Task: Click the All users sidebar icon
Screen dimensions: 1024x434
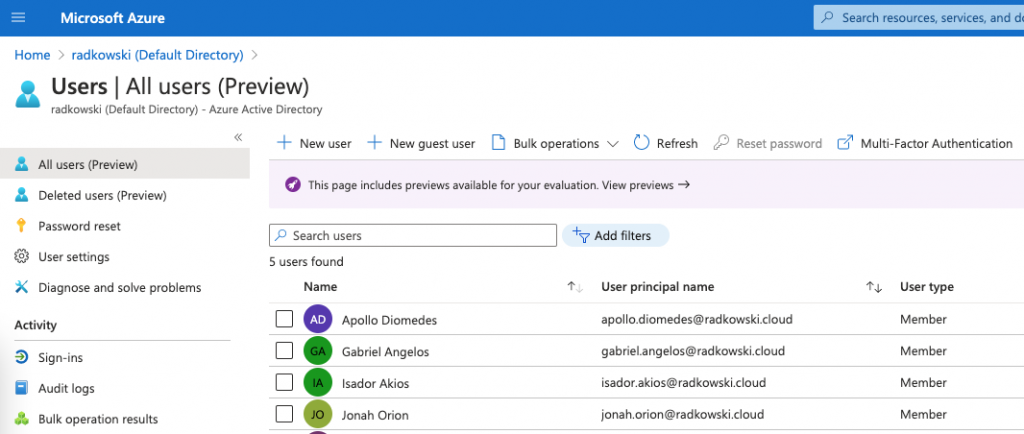Action: pyautogui.click(x=22, y=164)
